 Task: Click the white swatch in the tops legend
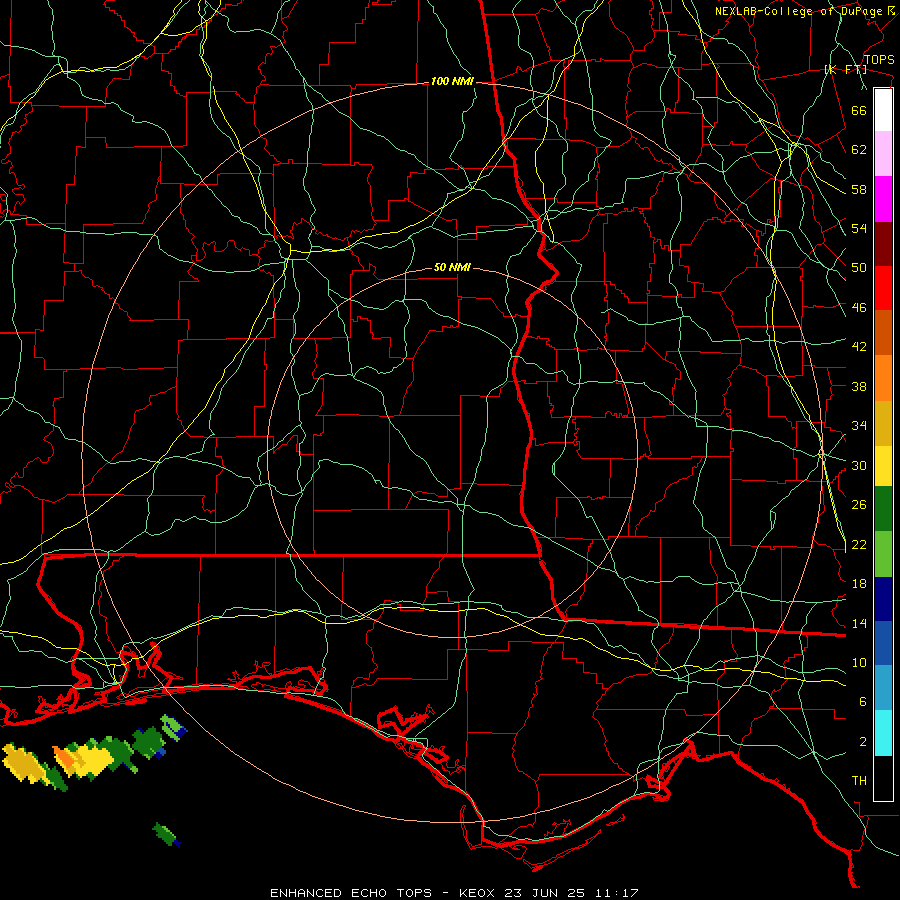883,110
